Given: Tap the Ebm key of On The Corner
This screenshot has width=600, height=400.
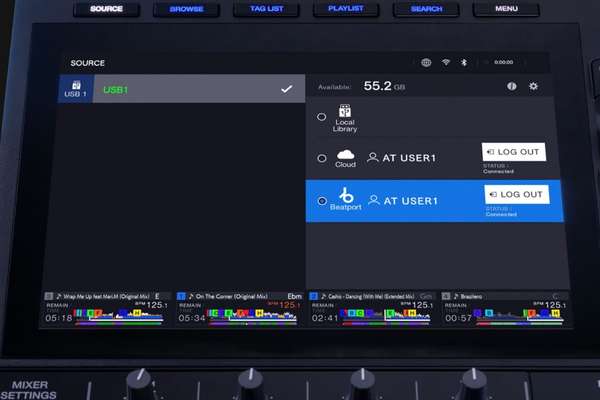Looking at the screenshot, I should [294, 296].
